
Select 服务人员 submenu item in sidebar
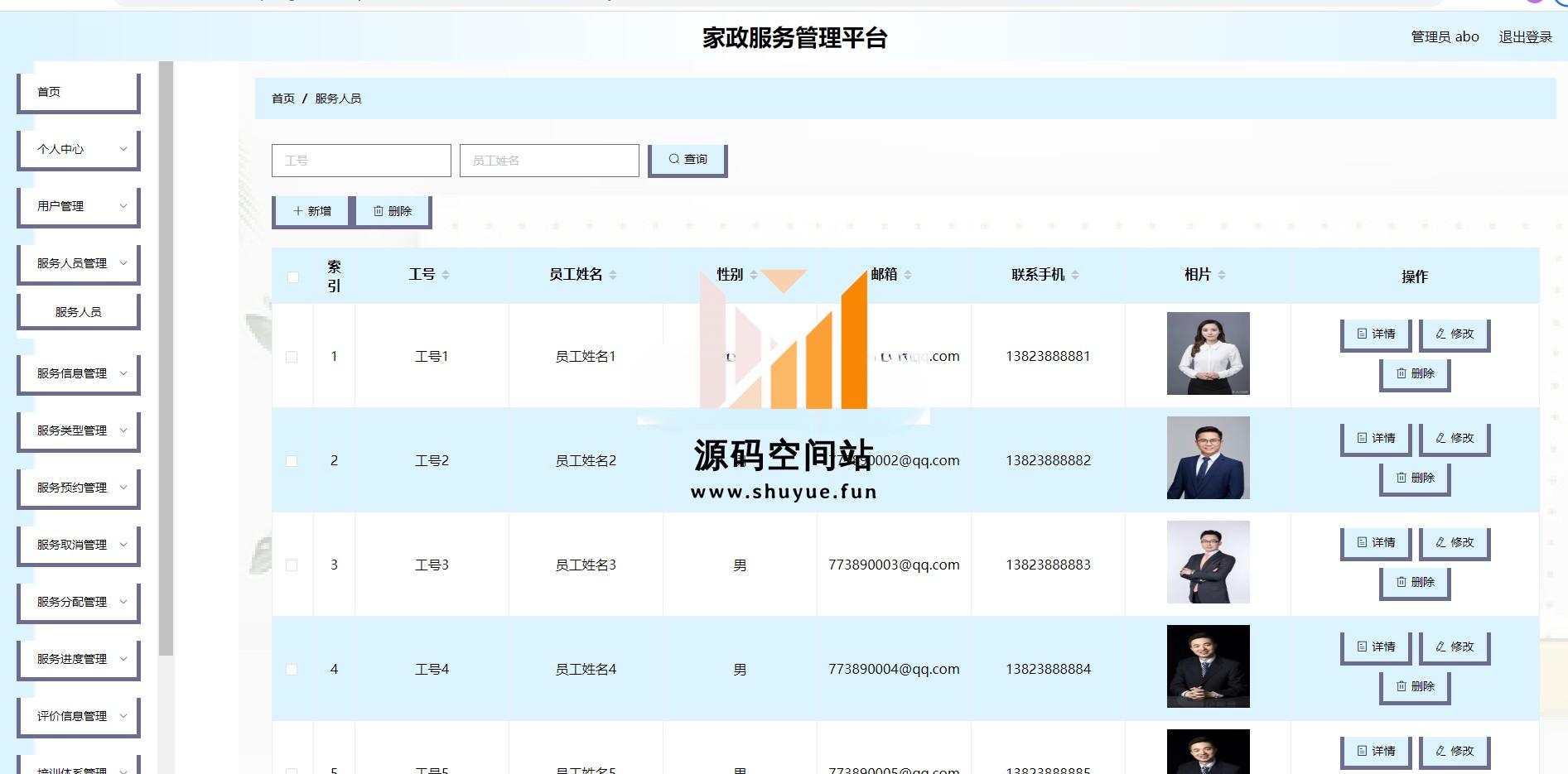click(x=79, y=312)
